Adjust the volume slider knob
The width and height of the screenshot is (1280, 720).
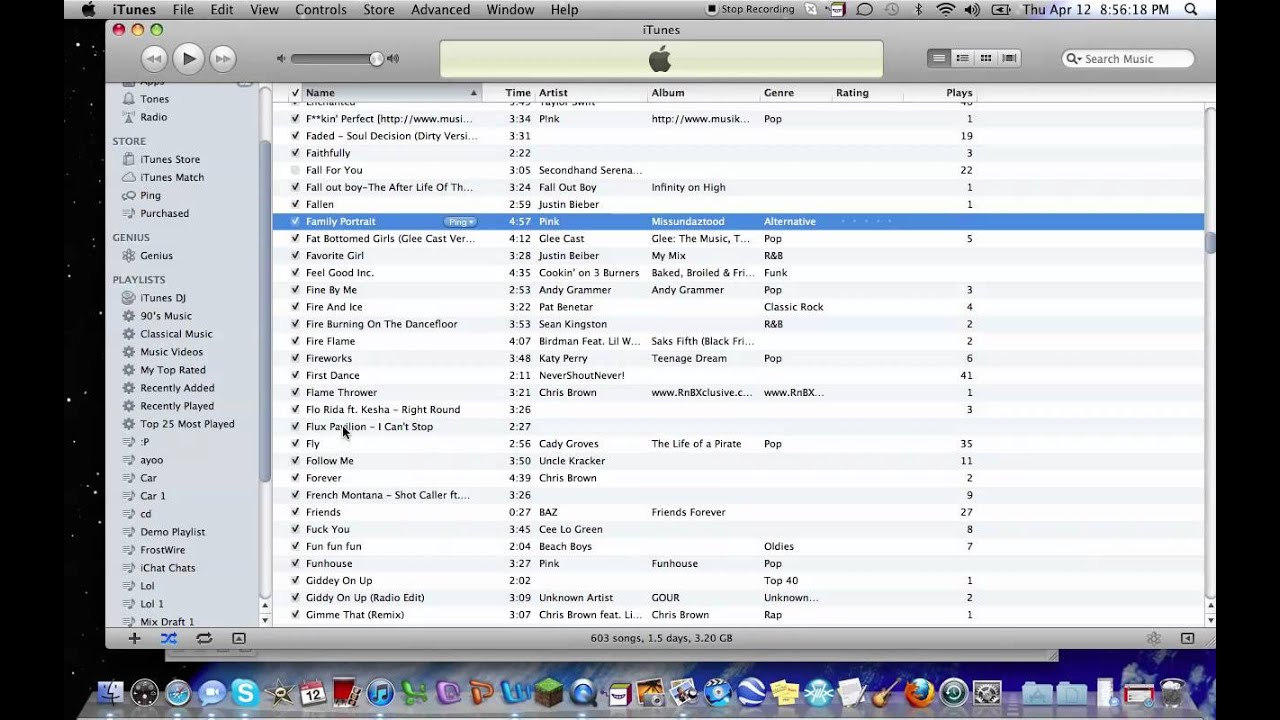(x=376, y=59)
